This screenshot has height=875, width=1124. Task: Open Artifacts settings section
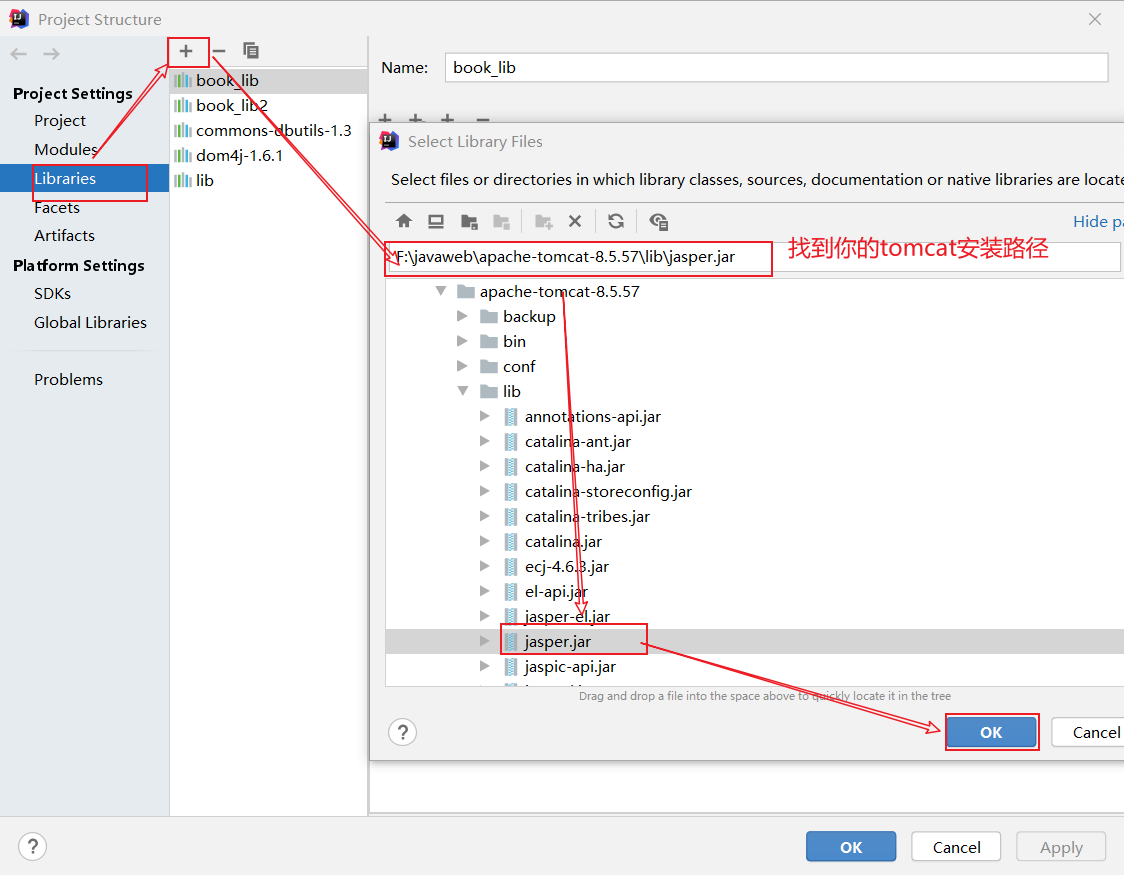[x=65, y=235]
